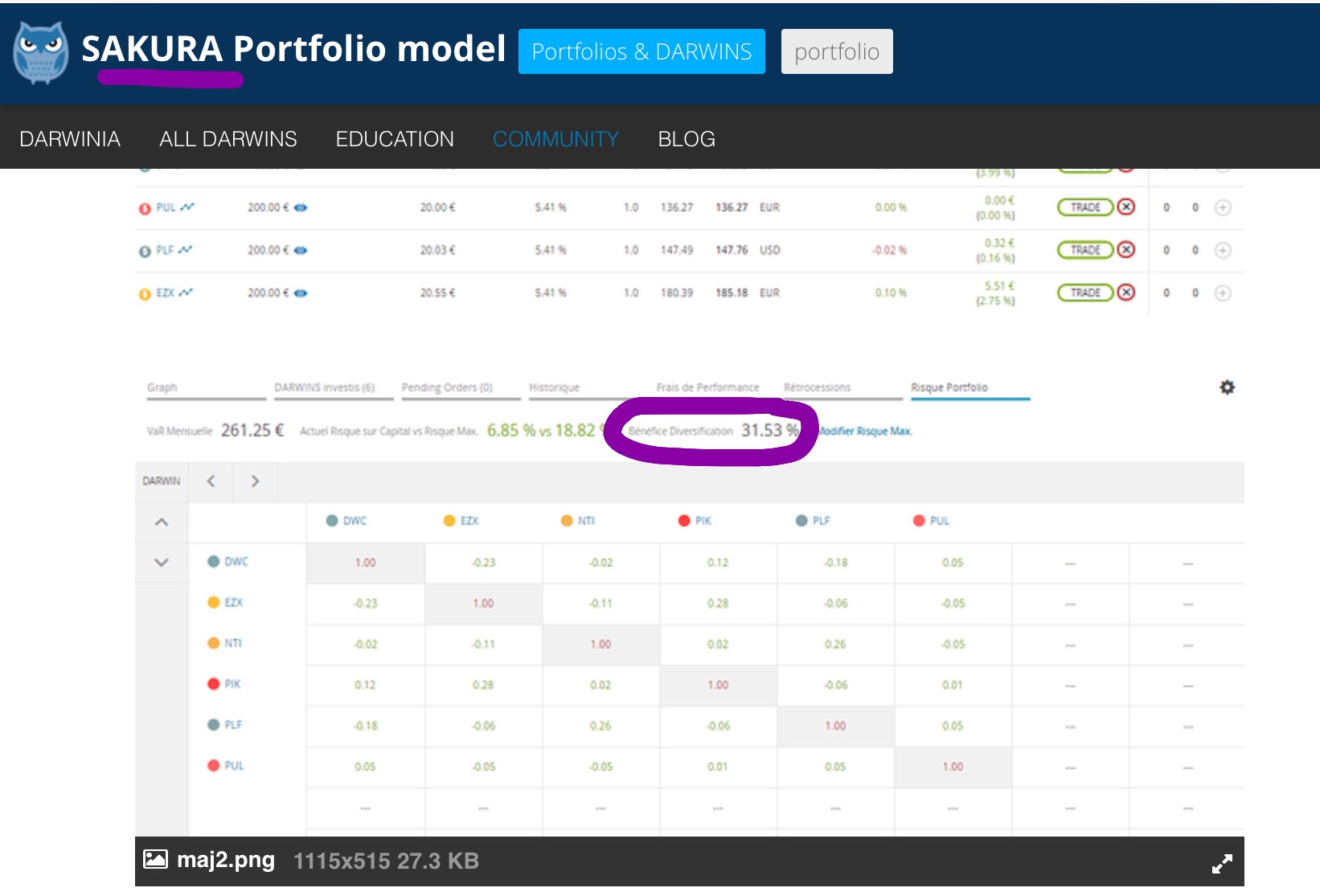
Task: Open the EDUCATION menu item
Action: coord(395,139)
